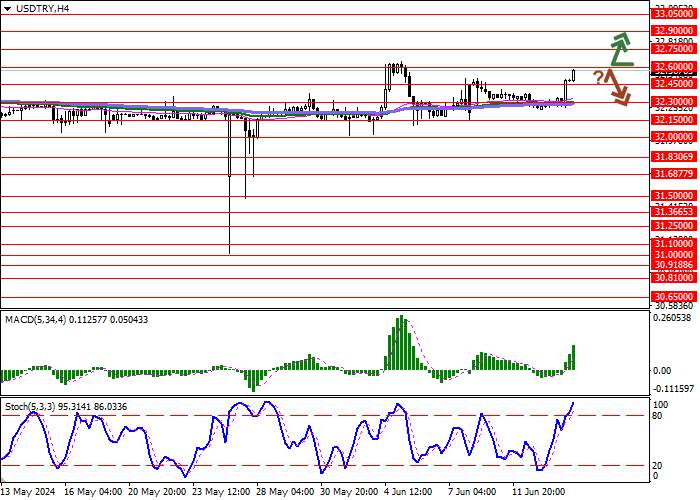Viewport: 700px width, 500px height.
Task: Select the 32.15000 price level label
Action: [674, 120]
